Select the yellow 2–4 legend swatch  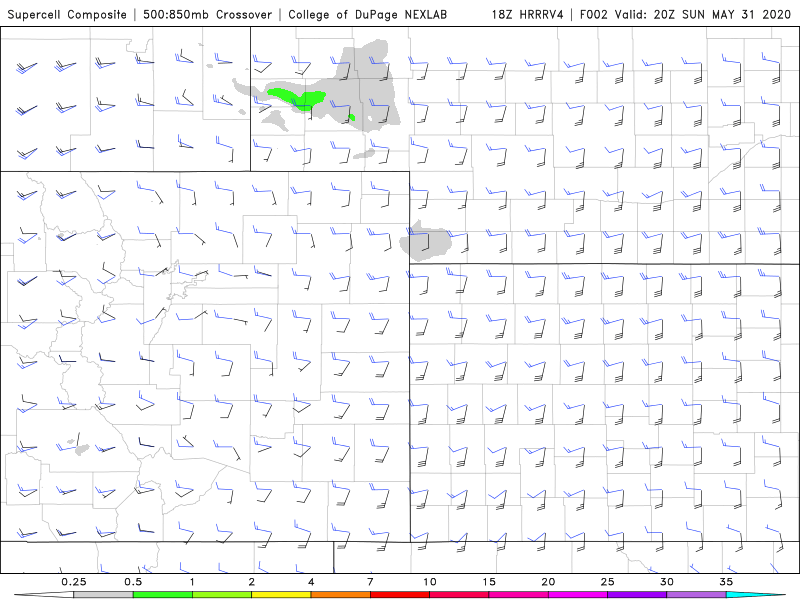[281, 594]
